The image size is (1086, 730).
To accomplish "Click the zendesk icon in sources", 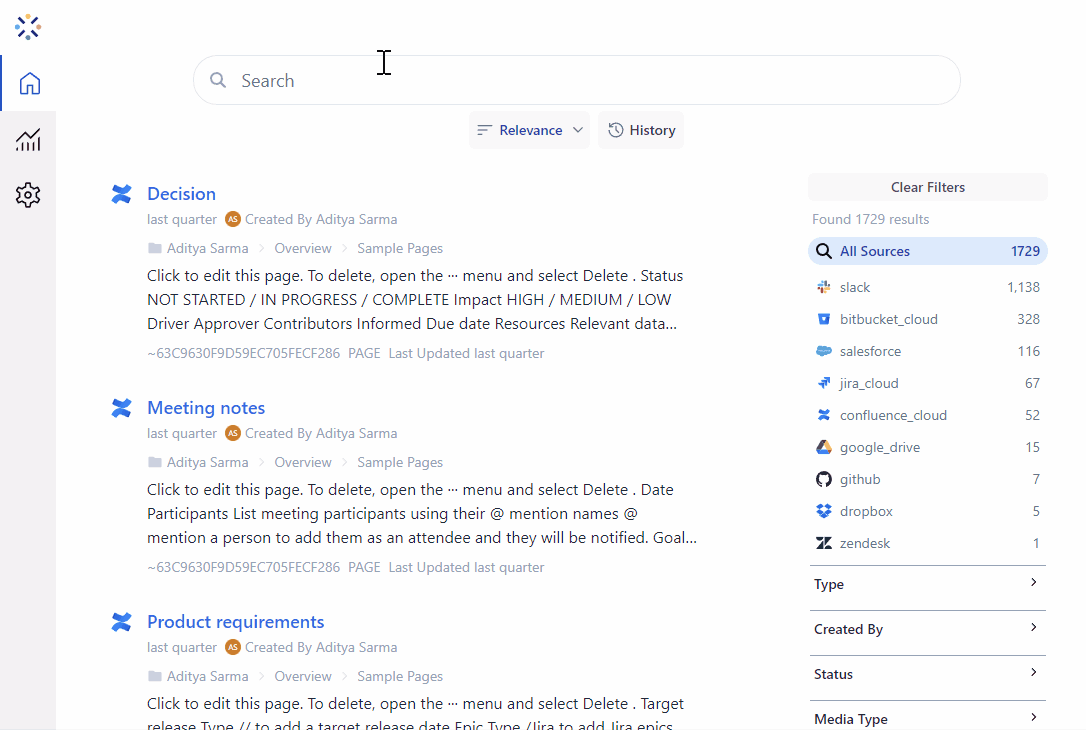I will coord(824,543).
